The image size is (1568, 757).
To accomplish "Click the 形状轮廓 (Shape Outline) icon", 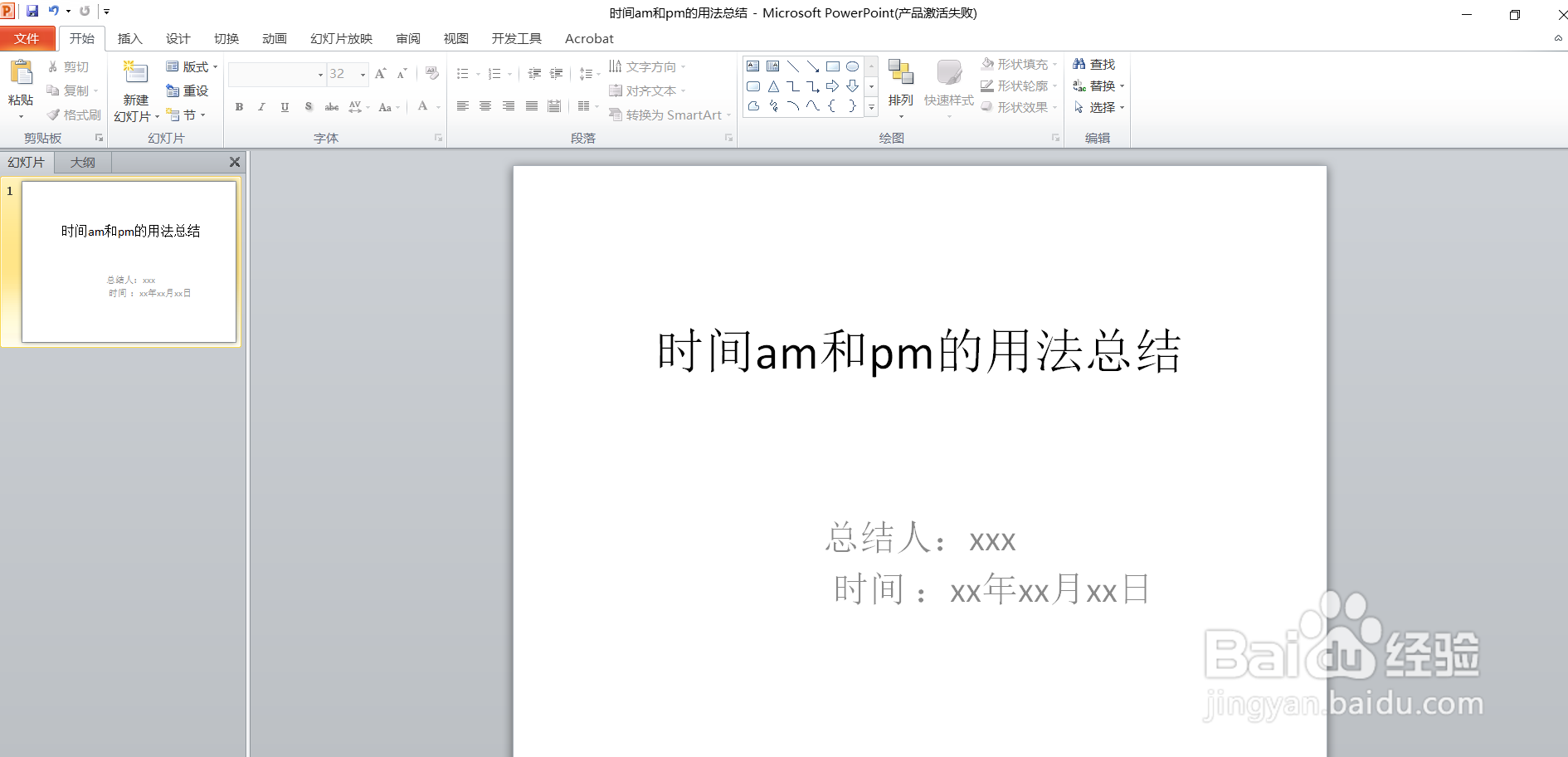I will (x=1019, y=85).
